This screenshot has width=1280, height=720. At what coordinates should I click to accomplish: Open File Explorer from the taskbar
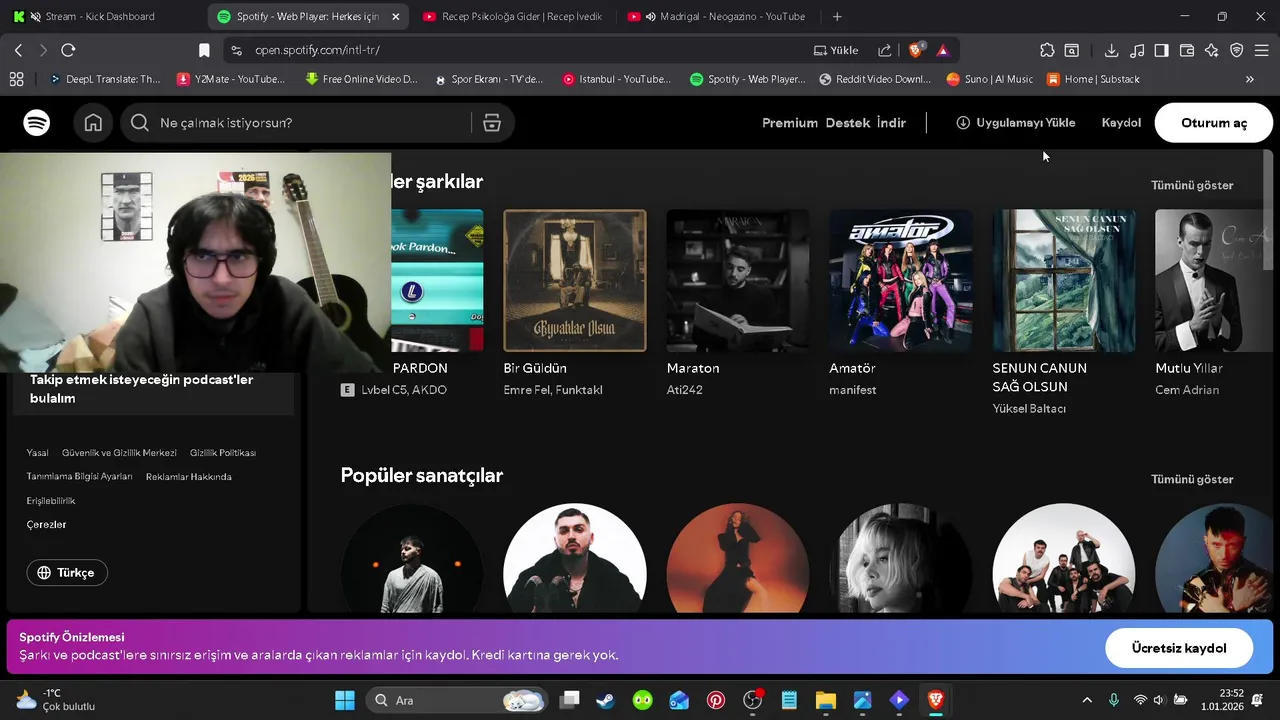point(825,700)
